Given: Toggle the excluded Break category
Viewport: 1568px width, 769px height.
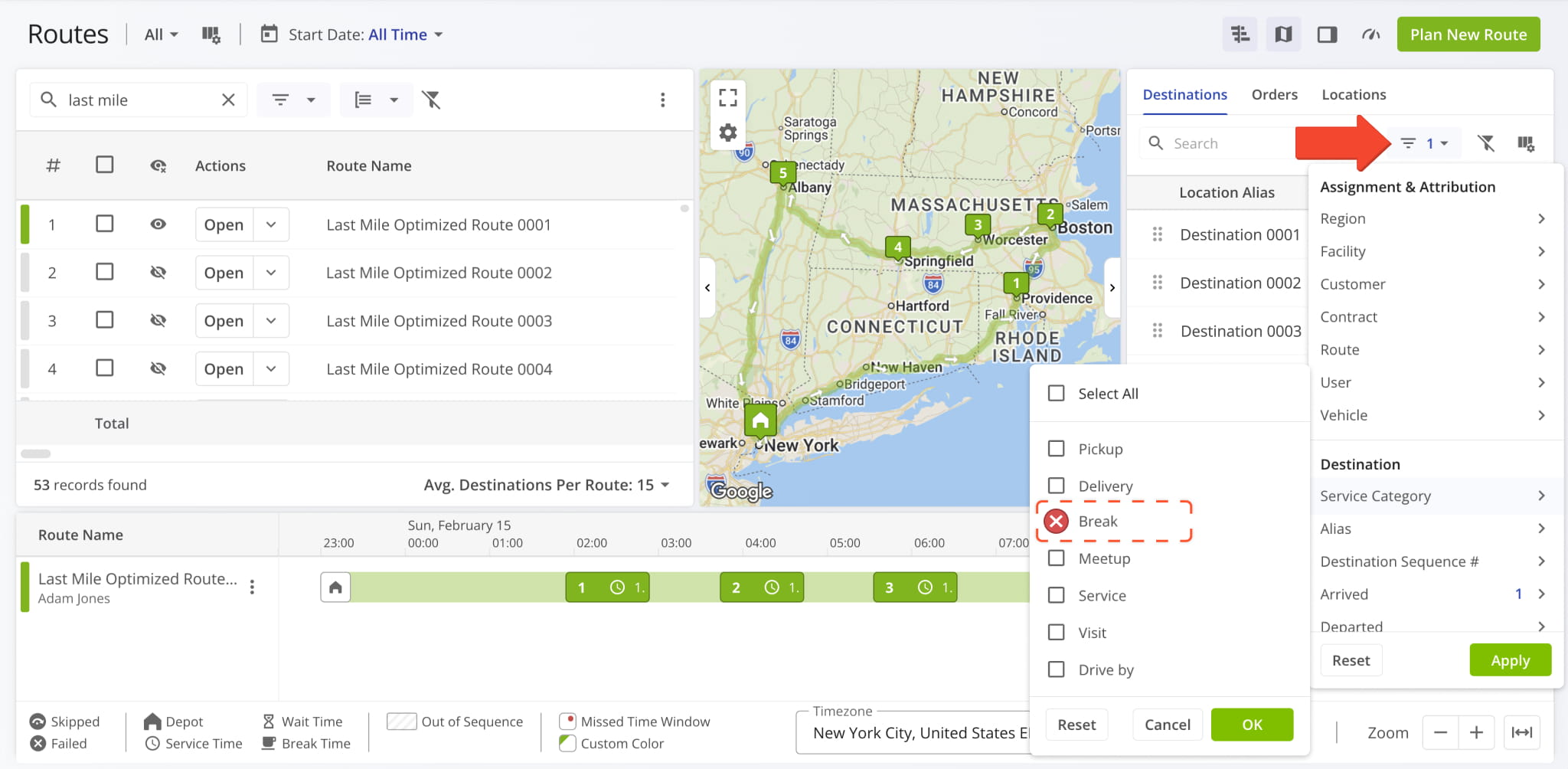Looking at the screenshot, I should point(1057,522).
